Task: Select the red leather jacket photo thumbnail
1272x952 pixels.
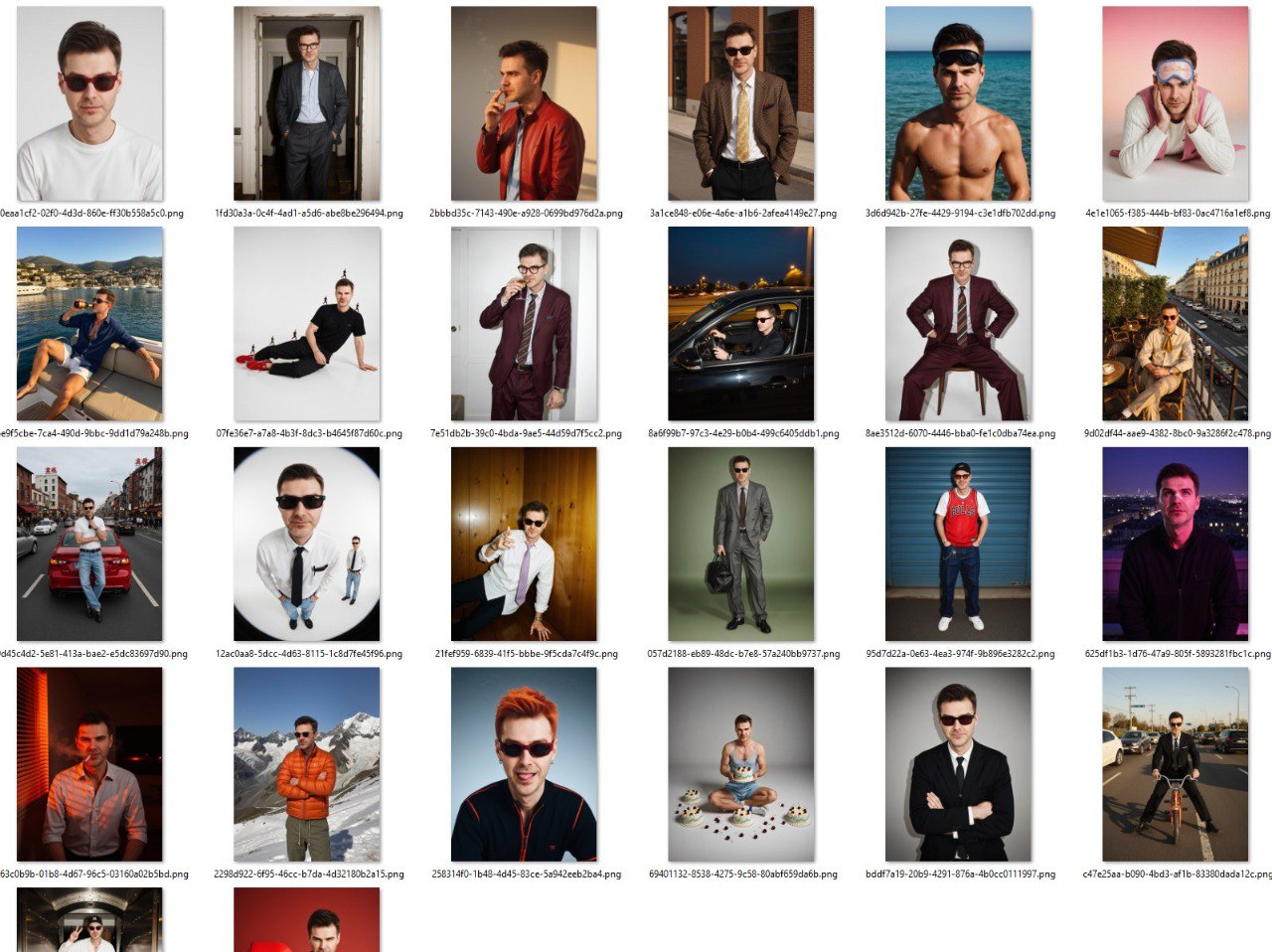Action: pyautogui.click(x=524, y=104)
